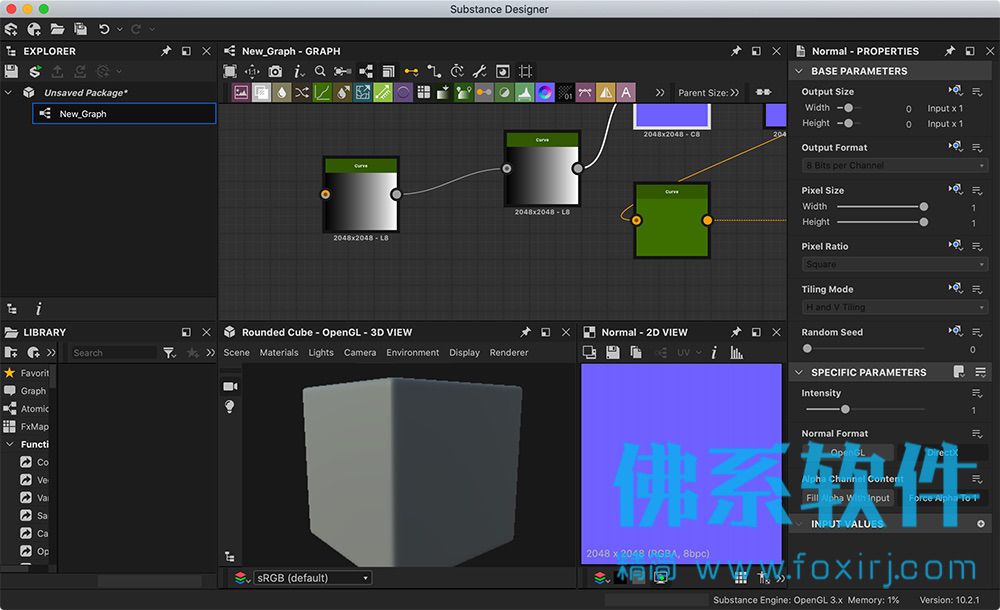This screenshot has width=1000, height=610.
Task: Add a Bitmap node from the node bar
Action: point(241,93)
